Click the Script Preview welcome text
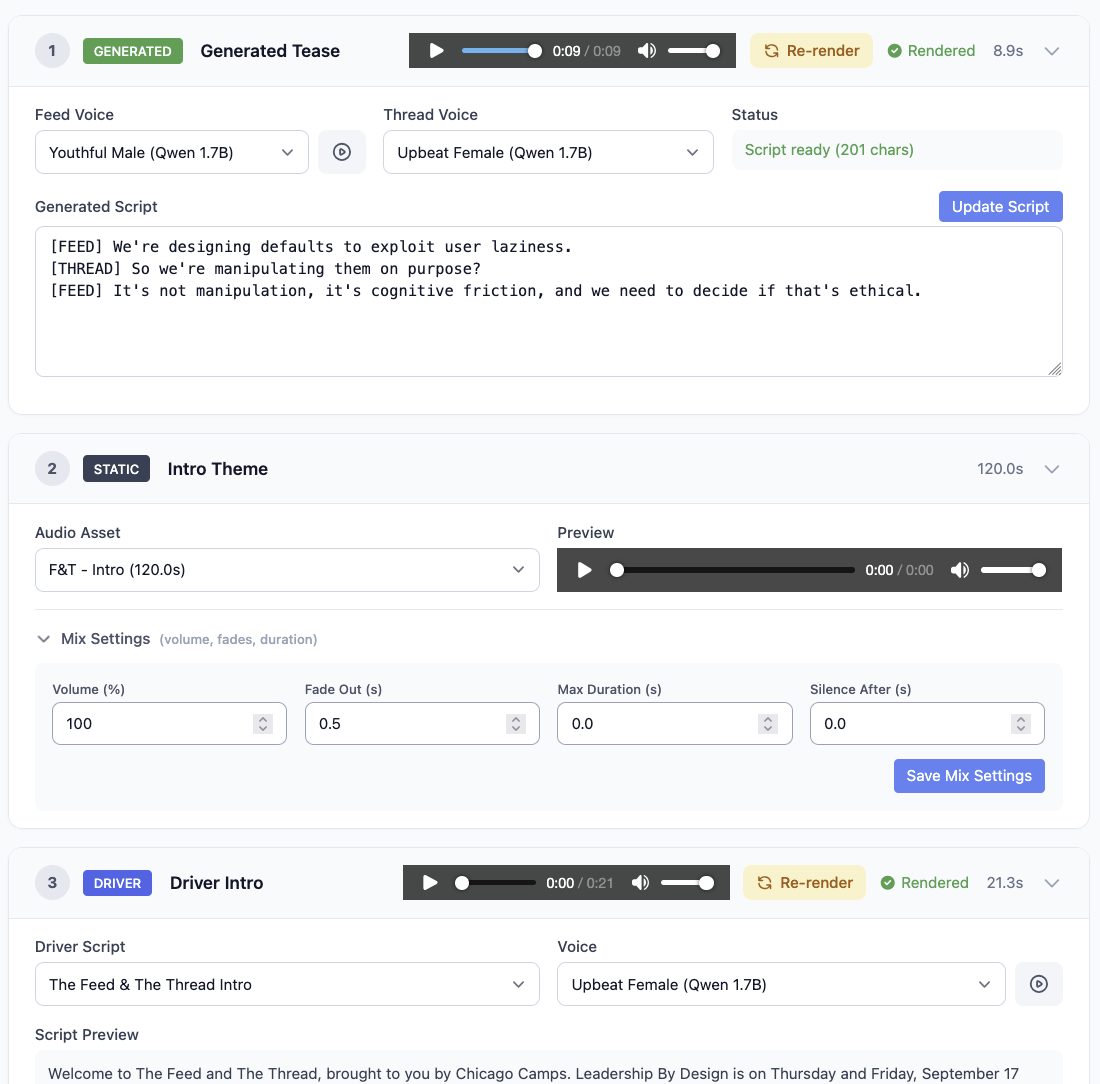The width and height of the screenshot is (1100, 1084). coord(533,1073)
